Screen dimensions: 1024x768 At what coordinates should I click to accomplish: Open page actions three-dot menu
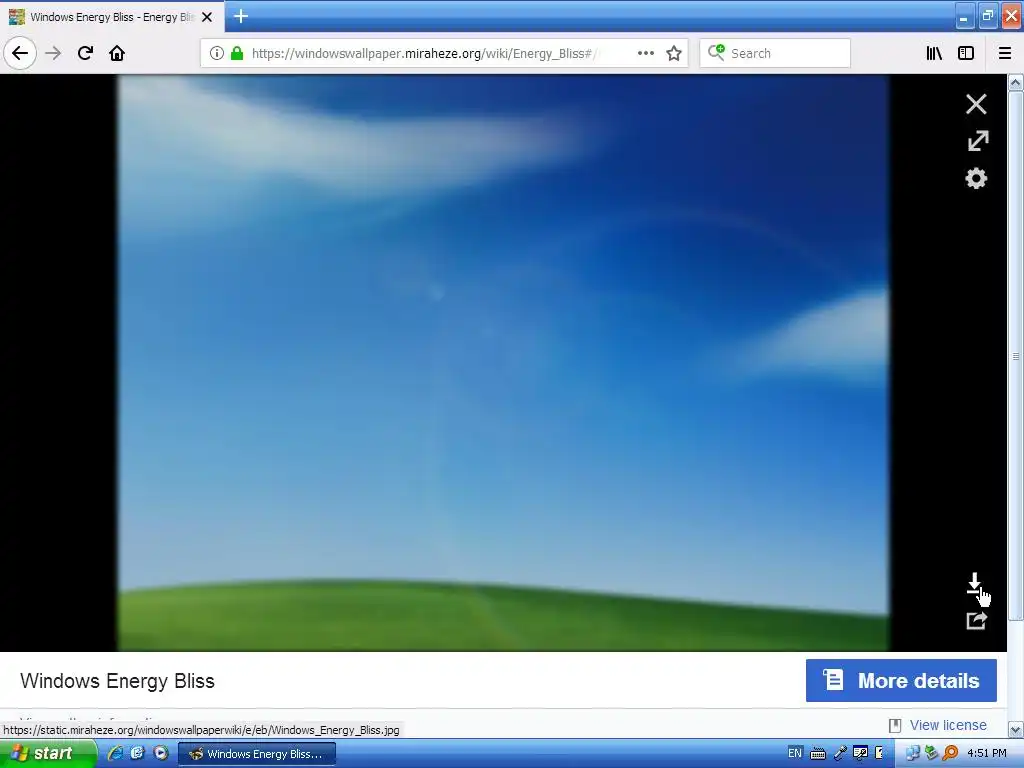point(645,54)
